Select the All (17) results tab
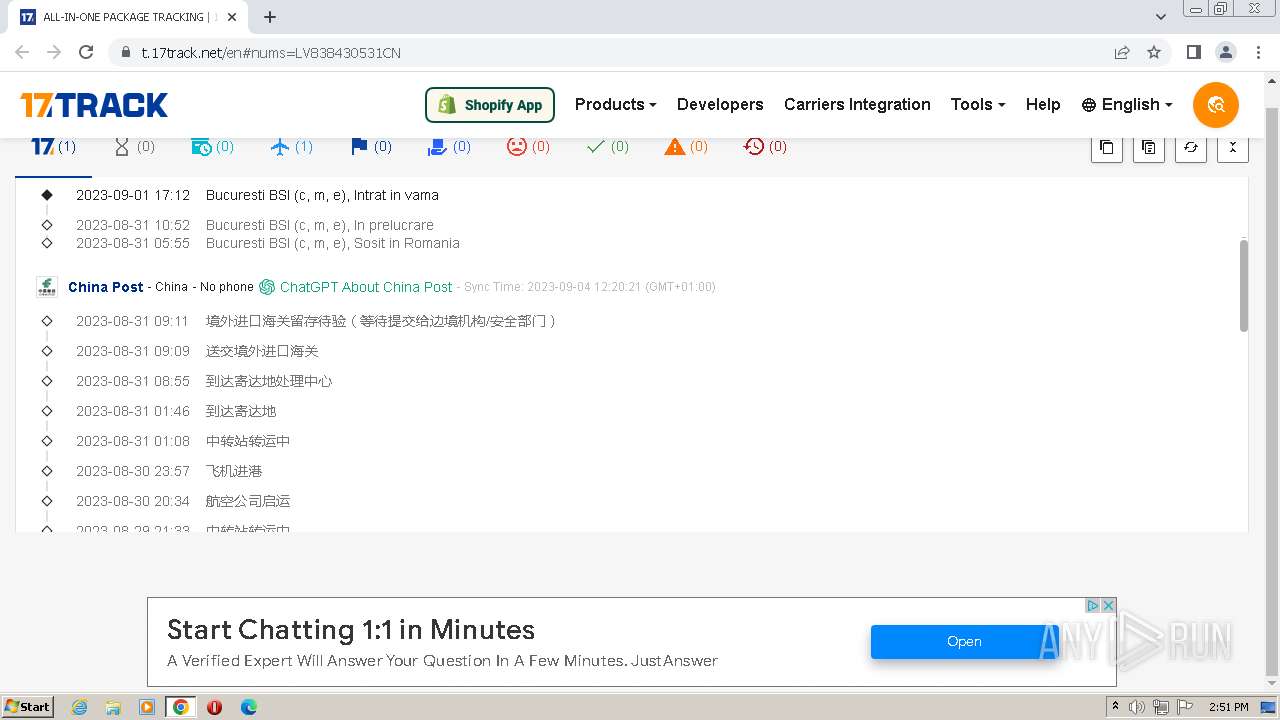 click(53, 147)
